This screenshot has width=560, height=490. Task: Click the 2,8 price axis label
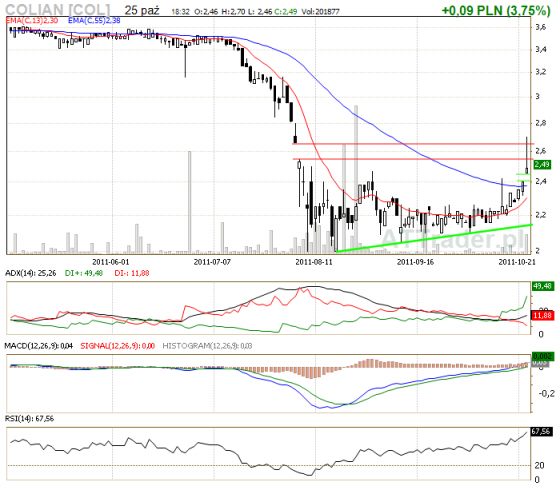coord(540,123)
